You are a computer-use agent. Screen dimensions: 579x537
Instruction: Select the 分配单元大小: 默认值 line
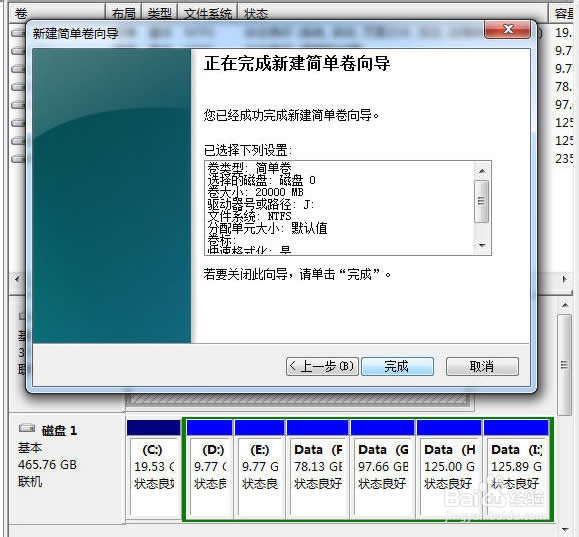click(x=267, y=228)
